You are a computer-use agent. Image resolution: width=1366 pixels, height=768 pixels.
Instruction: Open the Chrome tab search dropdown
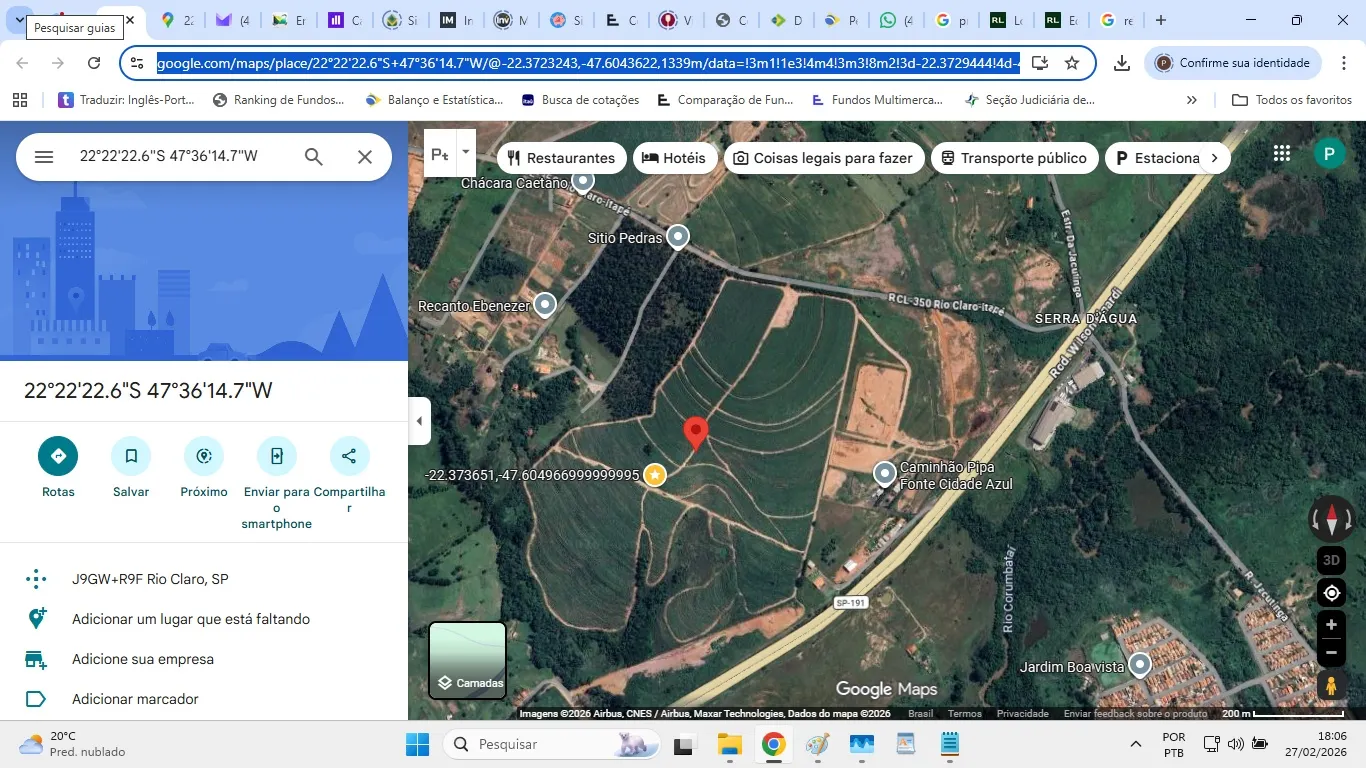pos(19,20)
